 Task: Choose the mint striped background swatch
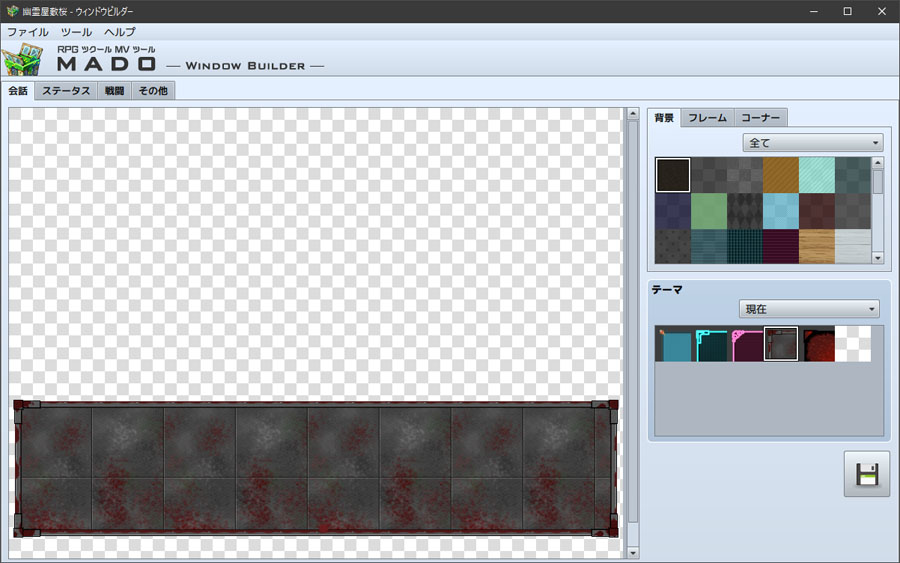click(817, 175)
